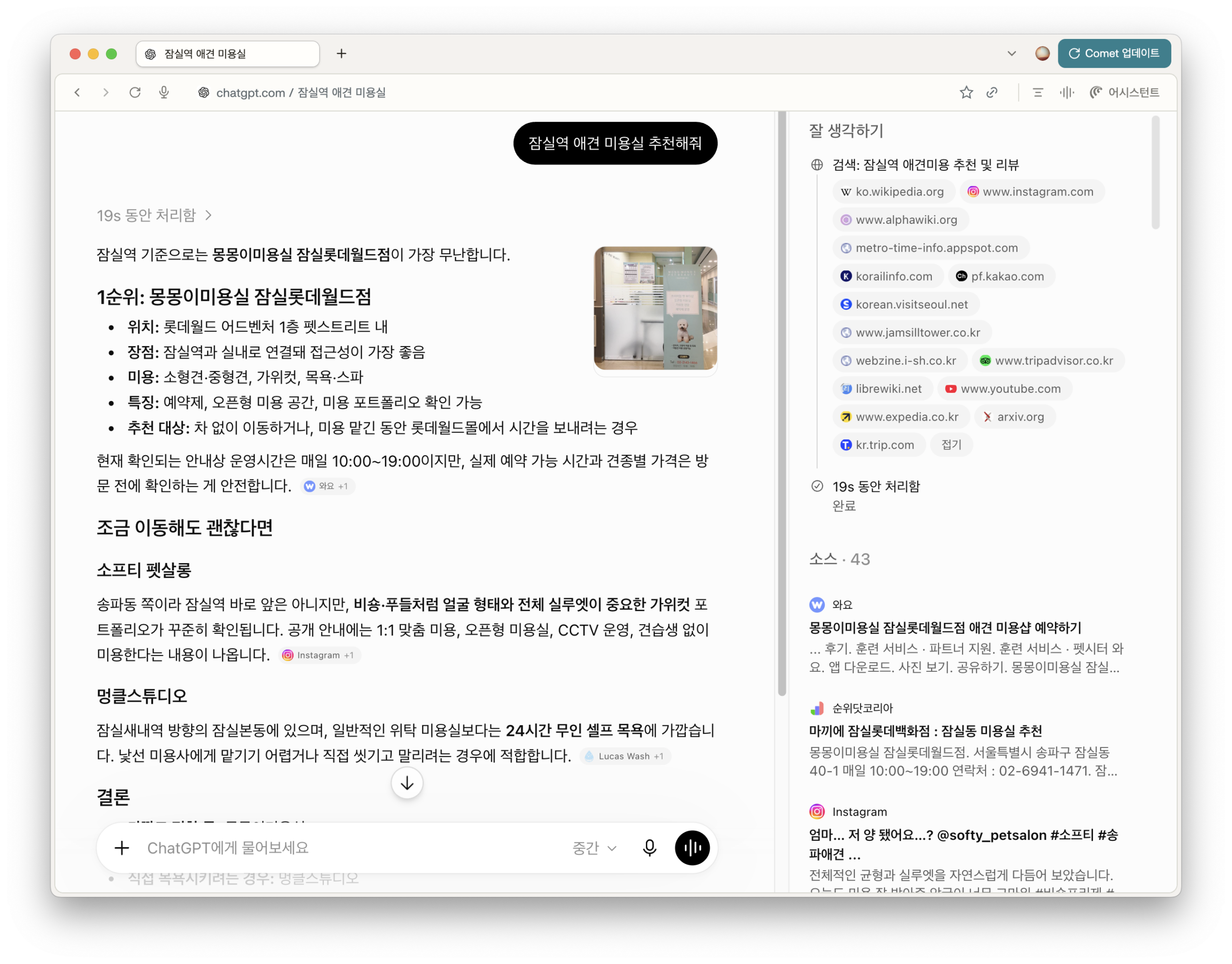Open the librewiki.net source chip
Screen dimensions: 1232x964
[x=882, y=389]
